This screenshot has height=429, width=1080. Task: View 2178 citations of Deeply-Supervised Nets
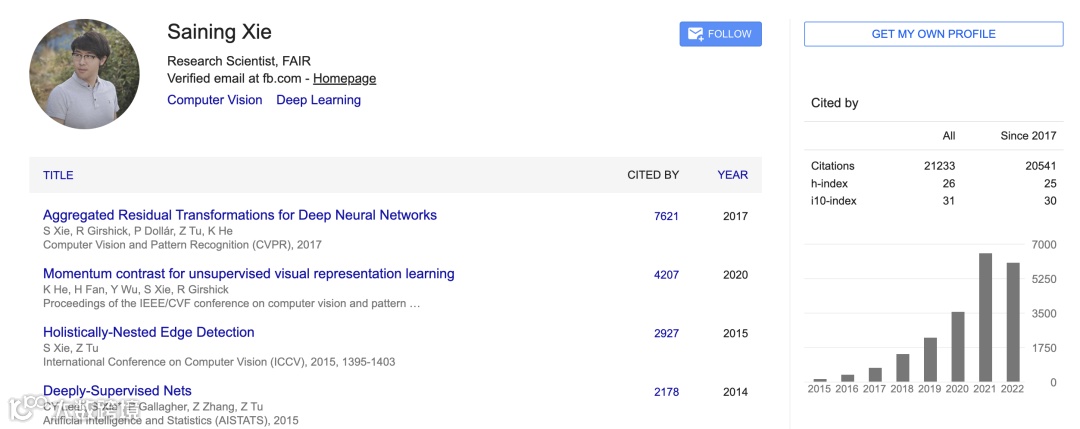click(666, 392)
